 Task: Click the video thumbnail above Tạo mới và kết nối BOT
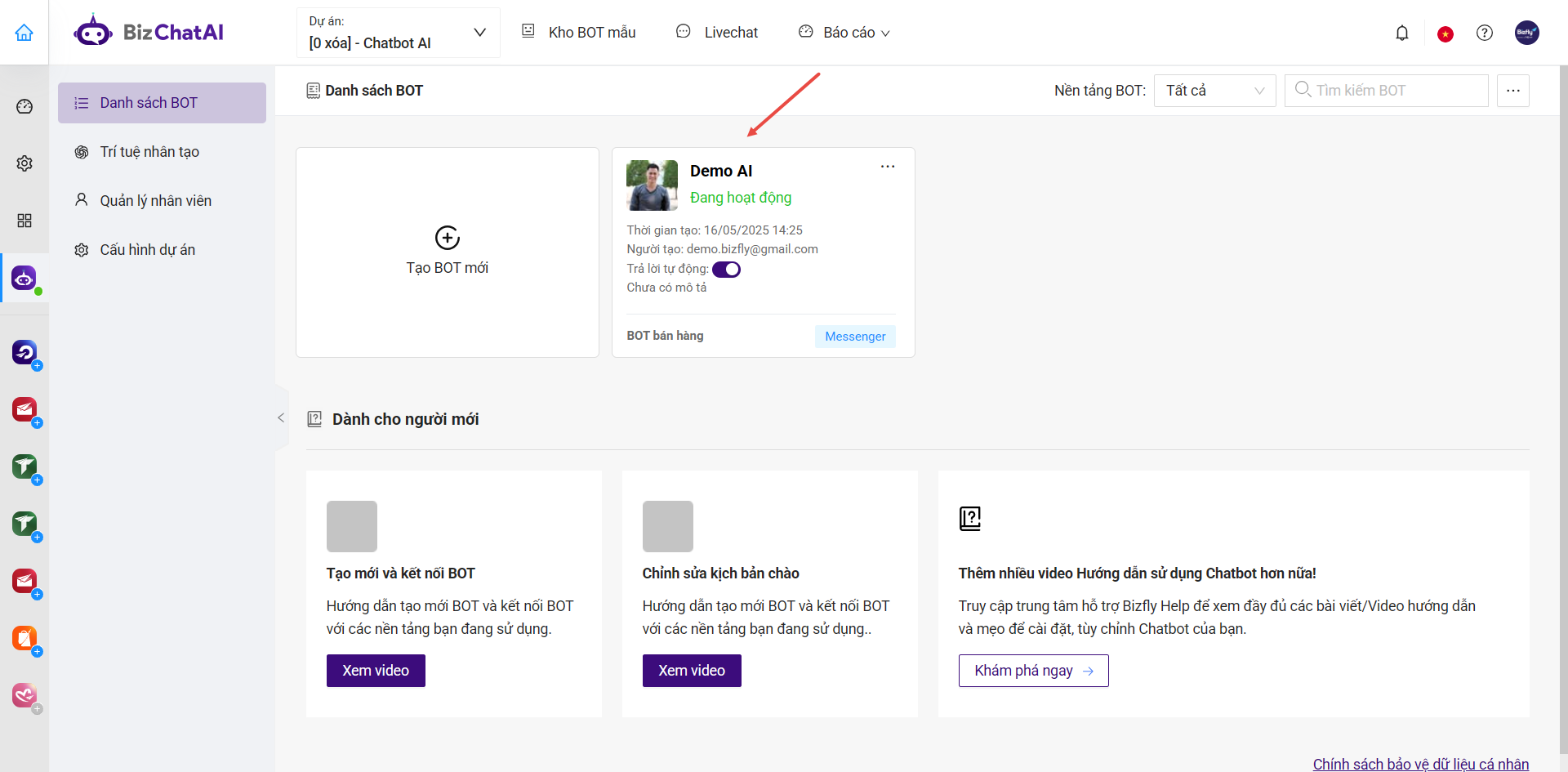click(x=352, y=526)
